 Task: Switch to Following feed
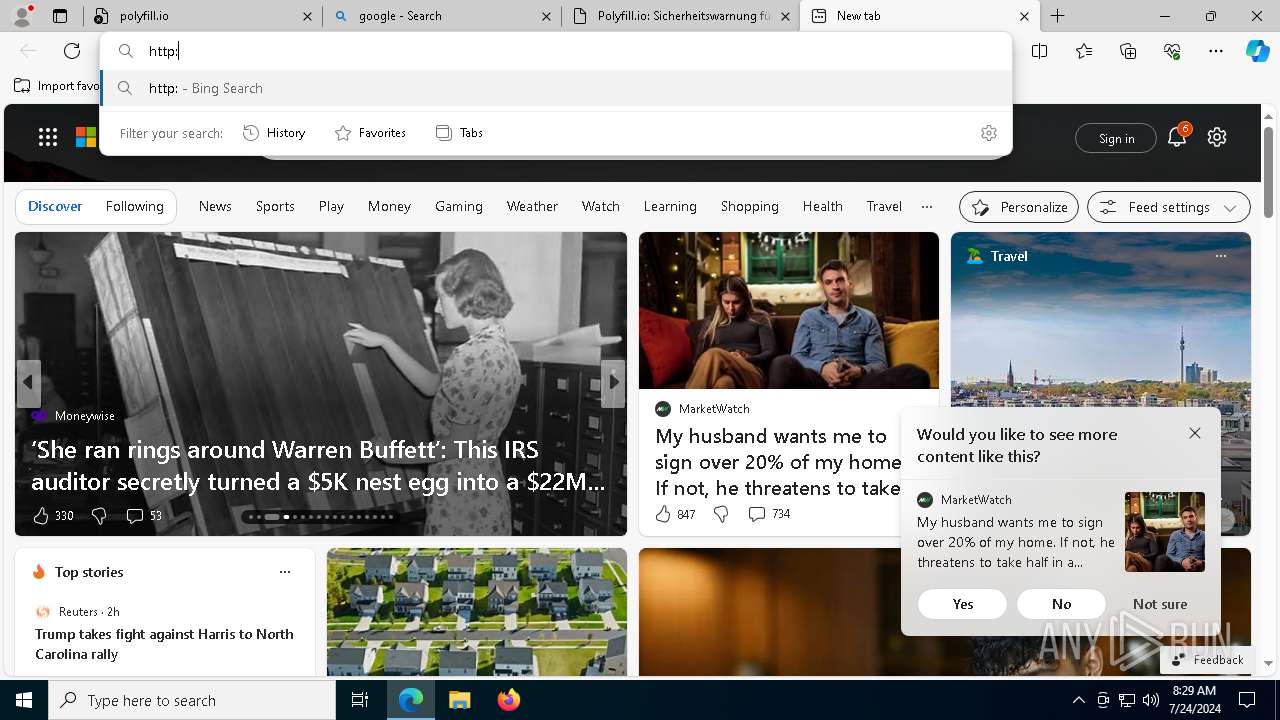[x=135, y=206]
